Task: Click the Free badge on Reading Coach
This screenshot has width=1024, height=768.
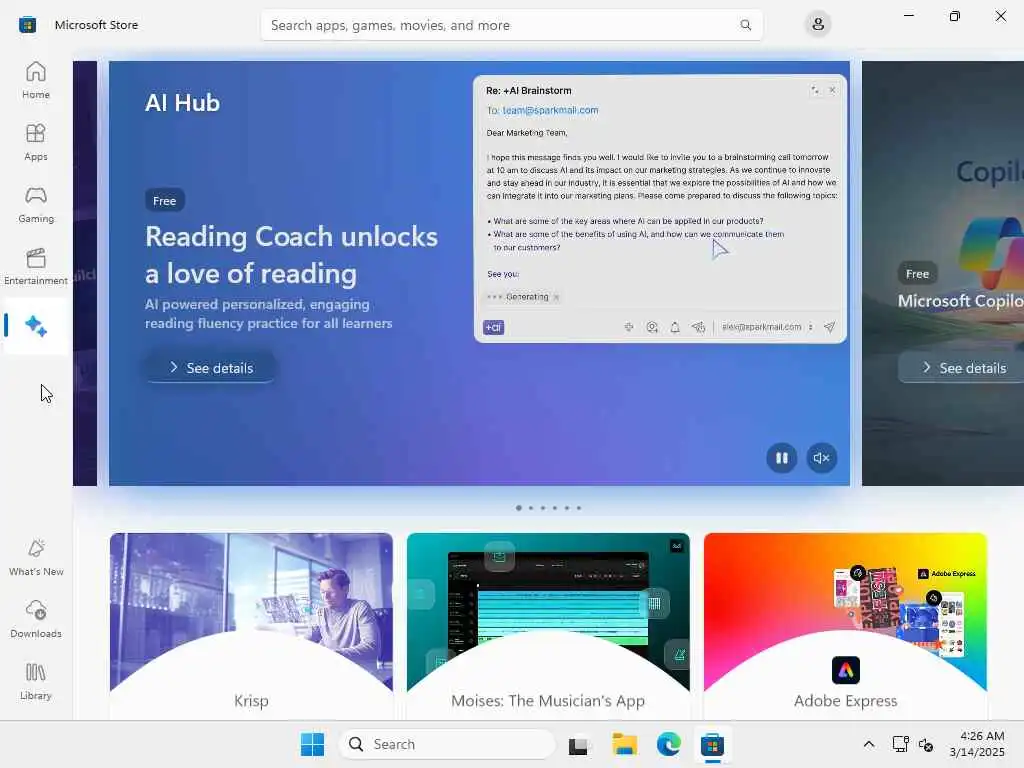Action: click(165, 200)
